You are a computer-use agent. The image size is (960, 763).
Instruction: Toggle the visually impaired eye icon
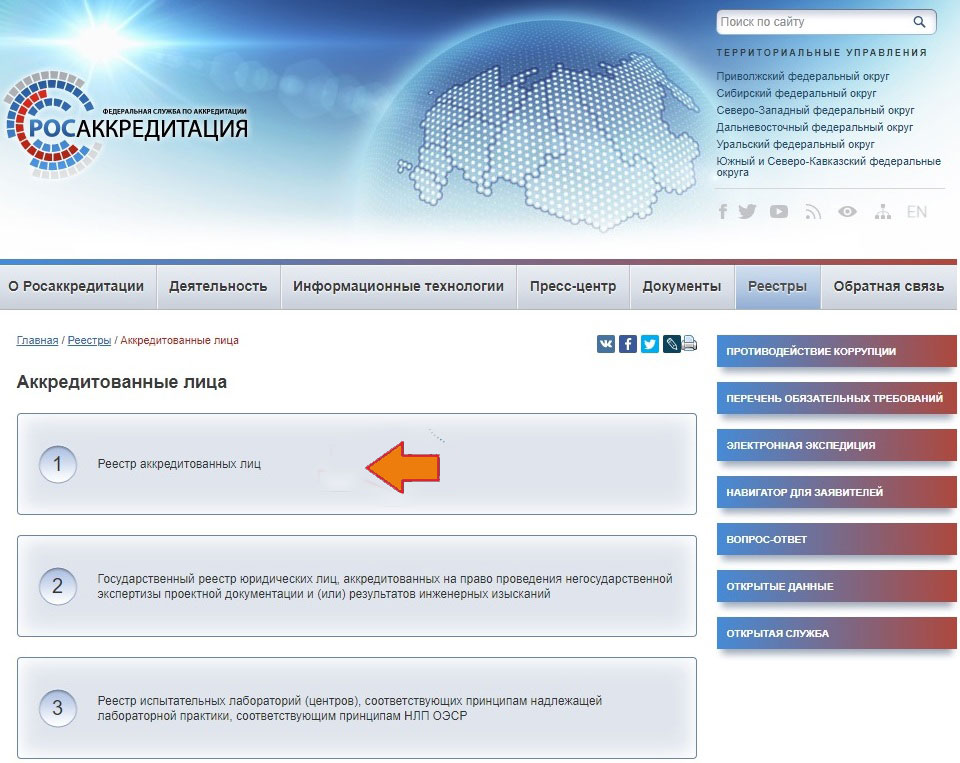tap(847, 212)
